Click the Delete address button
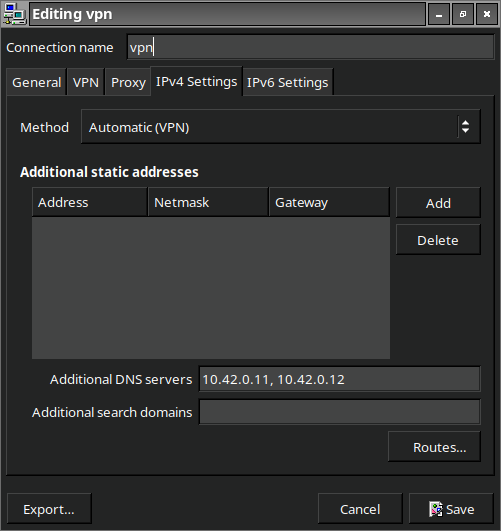 438,240
